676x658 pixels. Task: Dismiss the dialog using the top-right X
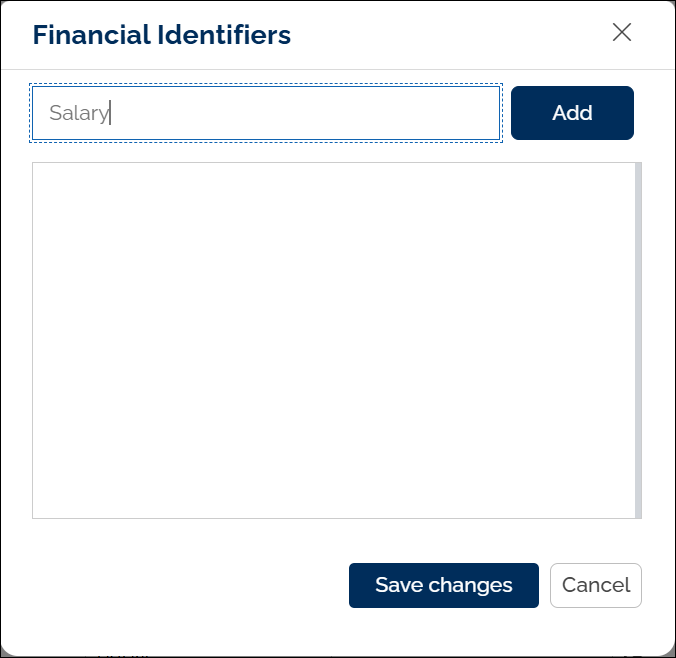(622, 33)
